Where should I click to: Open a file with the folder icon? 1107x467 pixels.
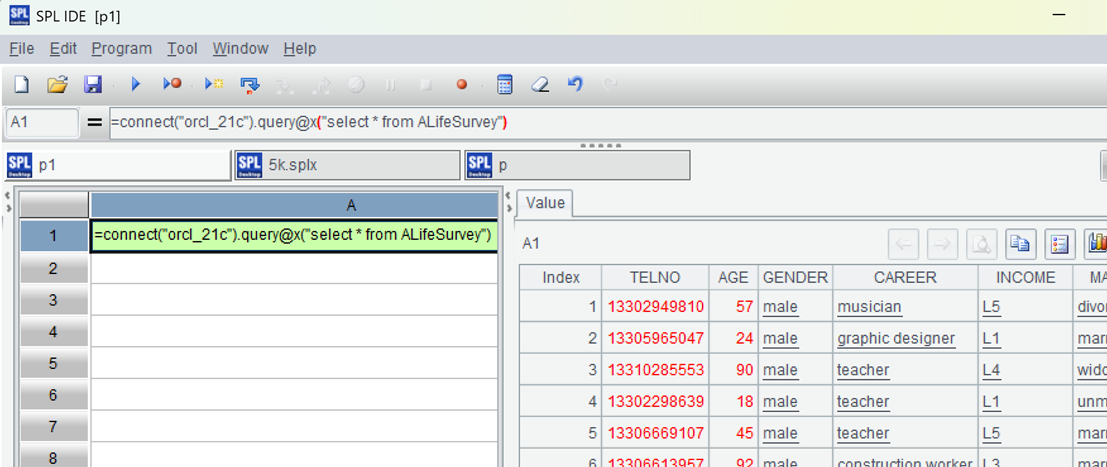coord(57,85)
